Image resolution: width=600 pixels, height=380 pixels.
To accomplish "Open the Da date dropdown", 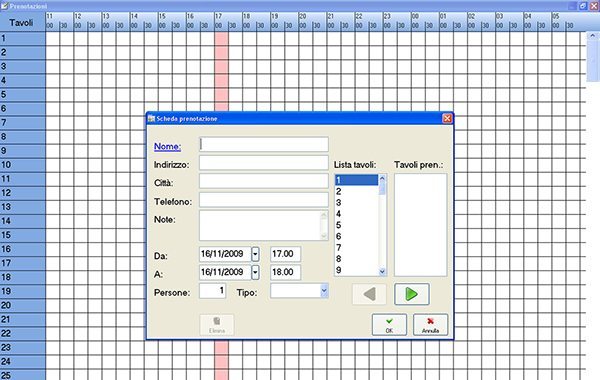I will (x=255, y=254).
